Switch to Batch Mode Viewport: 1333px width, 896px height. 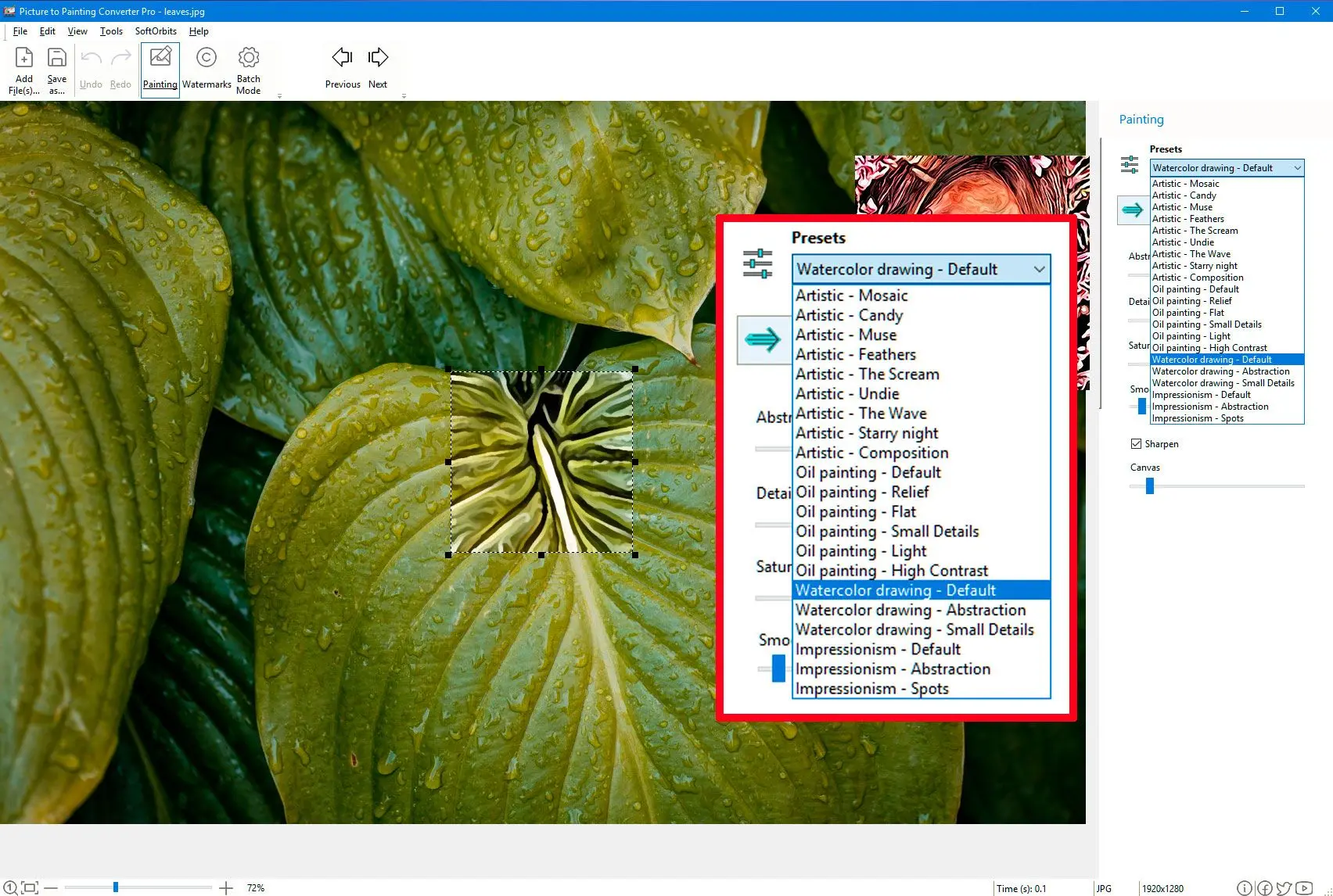tap(248, 69)
